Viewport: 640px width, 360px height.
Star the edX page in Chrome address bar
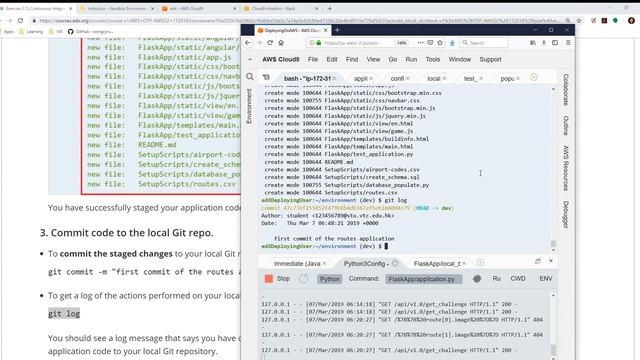click(x=579, y=20)
